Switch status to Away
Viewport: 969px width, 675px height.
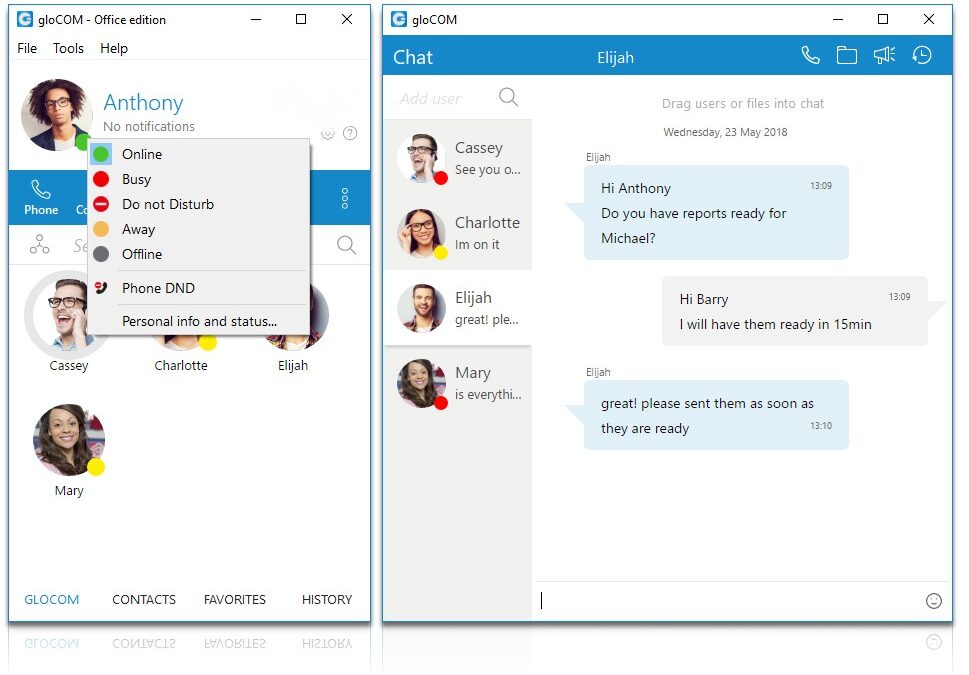pyautogui.click(x=138, y=229)
